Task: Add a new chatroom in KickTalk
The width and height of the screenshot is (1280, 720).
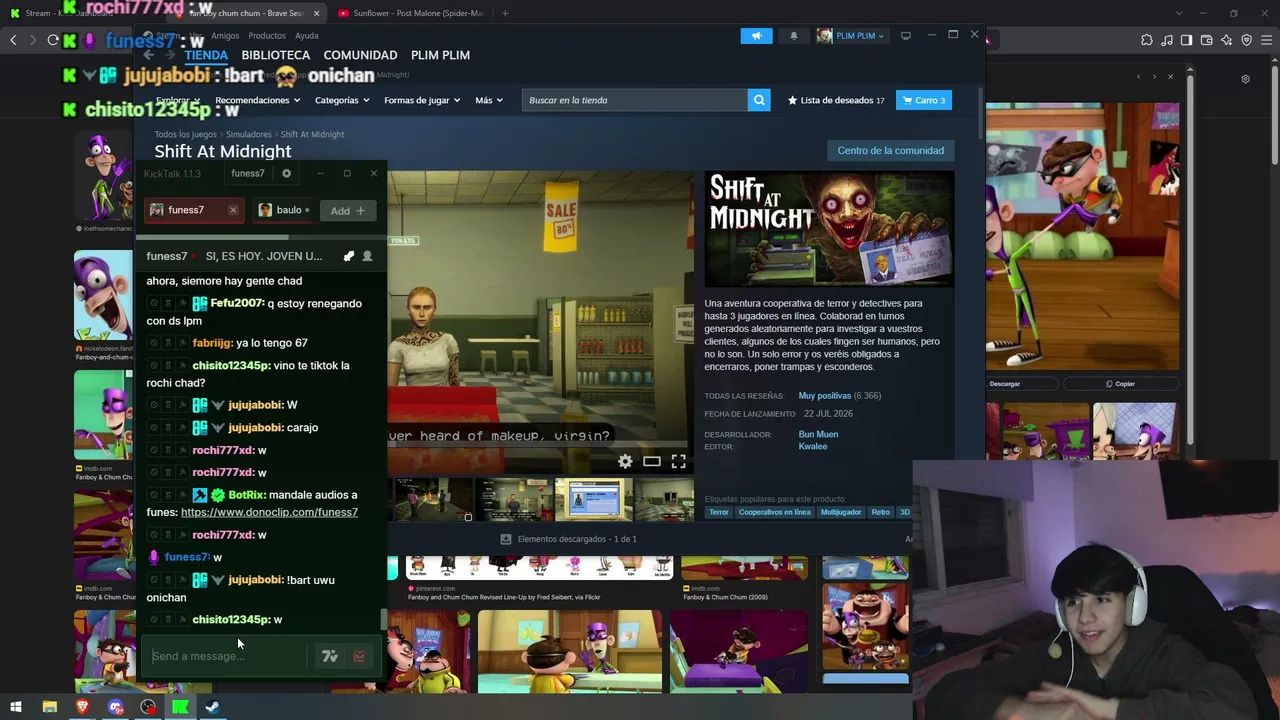Action: coord(347,211)
